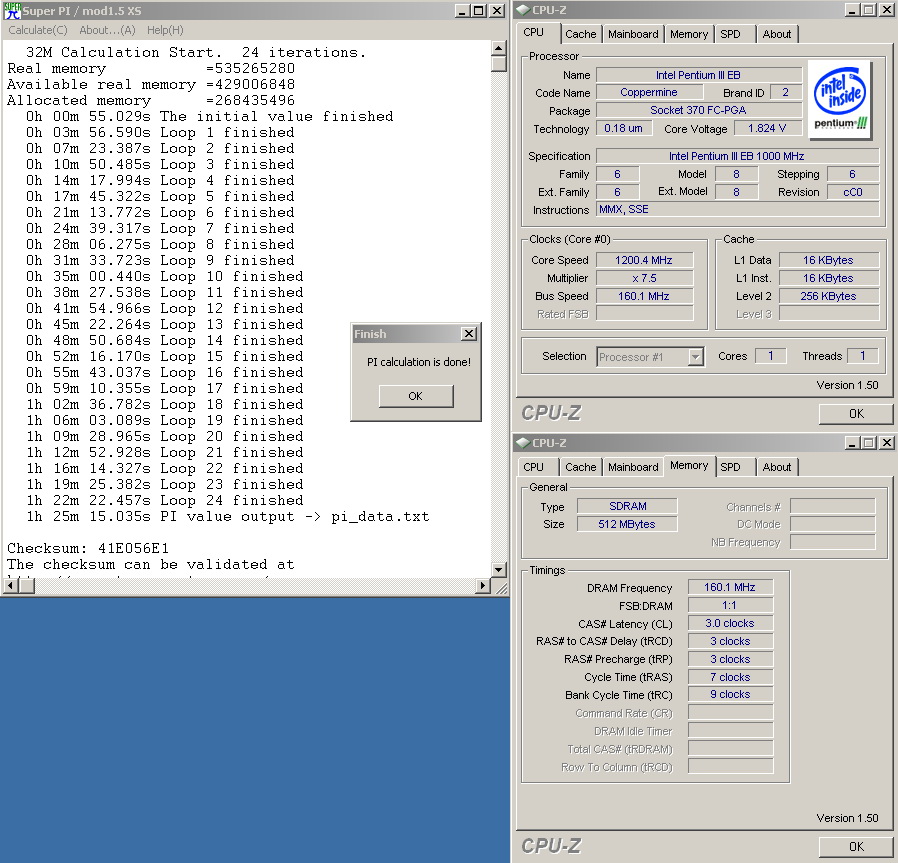Viewport: 898px width, 863px height.
Task: Click the PI value output pi_data.txt line
Action: (x=227, y=517)
